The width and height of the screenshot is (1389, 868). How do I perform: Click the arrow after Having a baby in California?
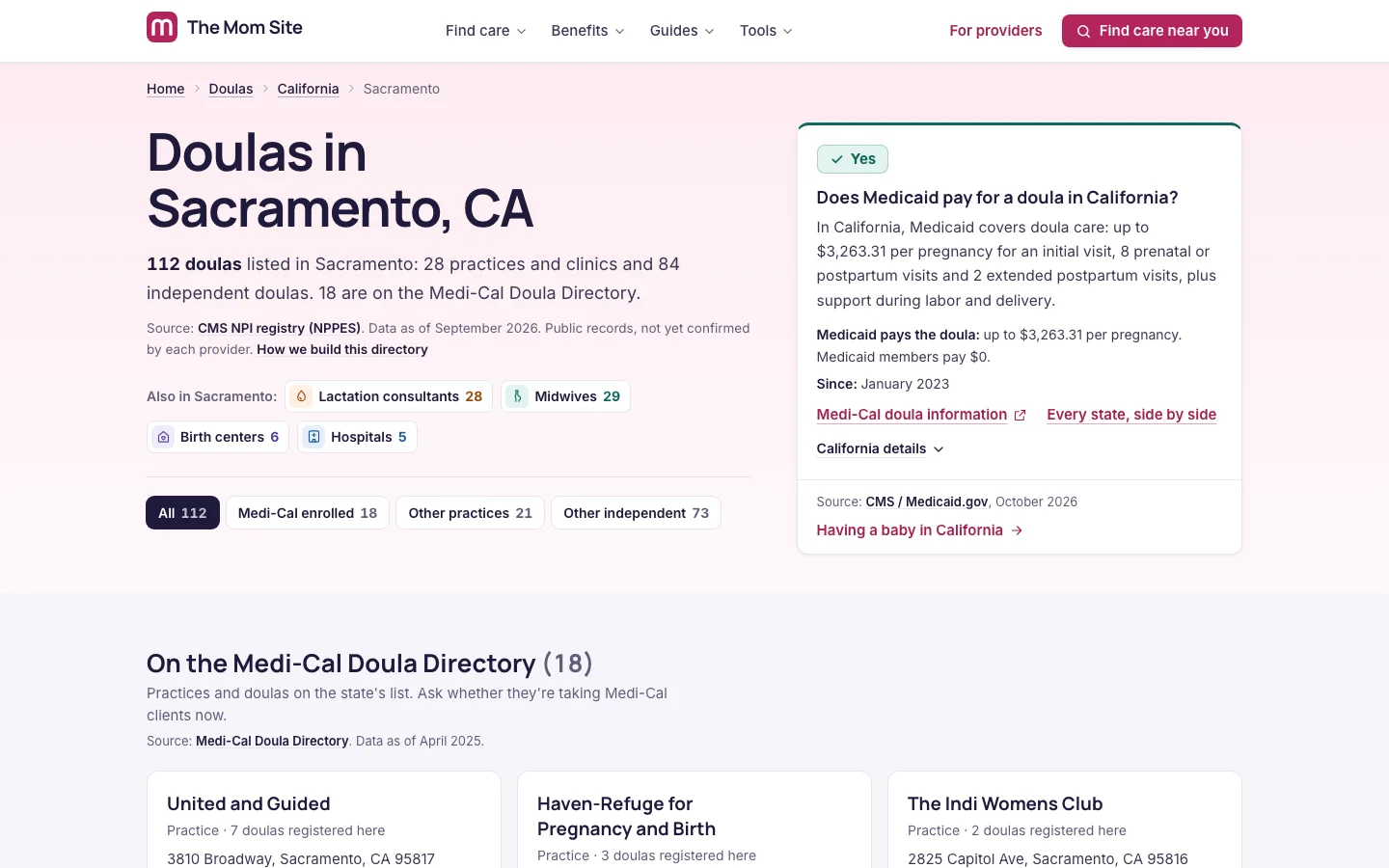click(1017, 530)
